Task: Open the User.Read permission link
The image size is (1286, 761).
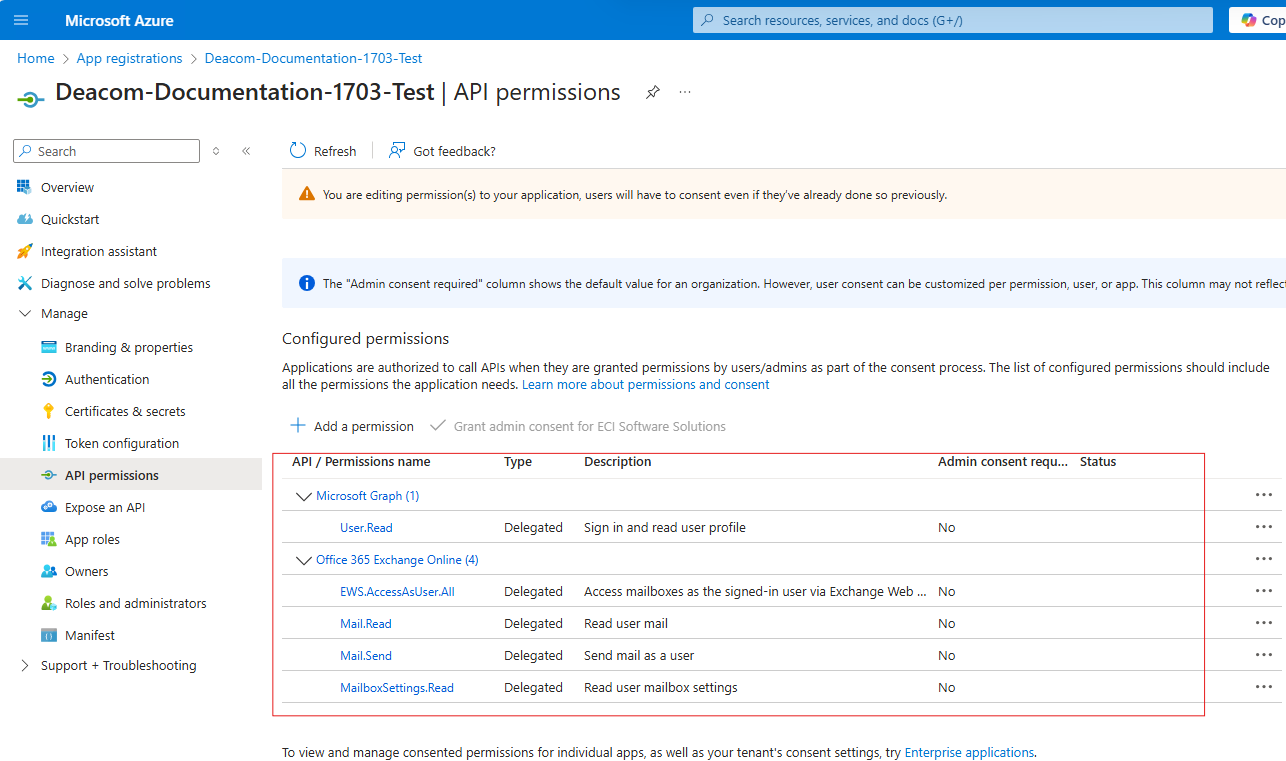Action: (x=366, y=527)
